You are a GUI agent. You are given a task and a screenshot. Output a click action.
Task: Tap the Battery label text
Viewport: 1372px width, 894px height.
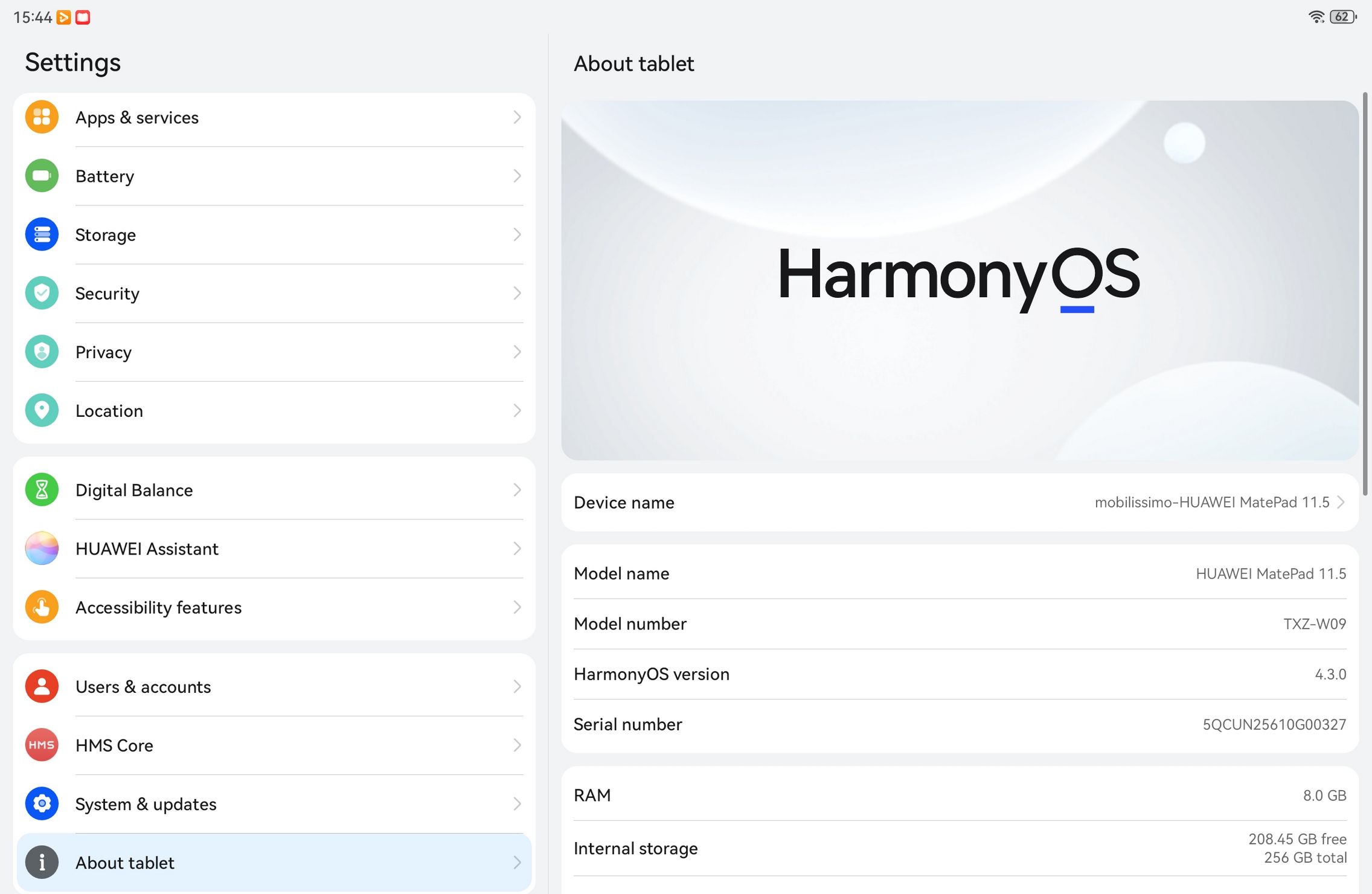click(x=104, y=176)
